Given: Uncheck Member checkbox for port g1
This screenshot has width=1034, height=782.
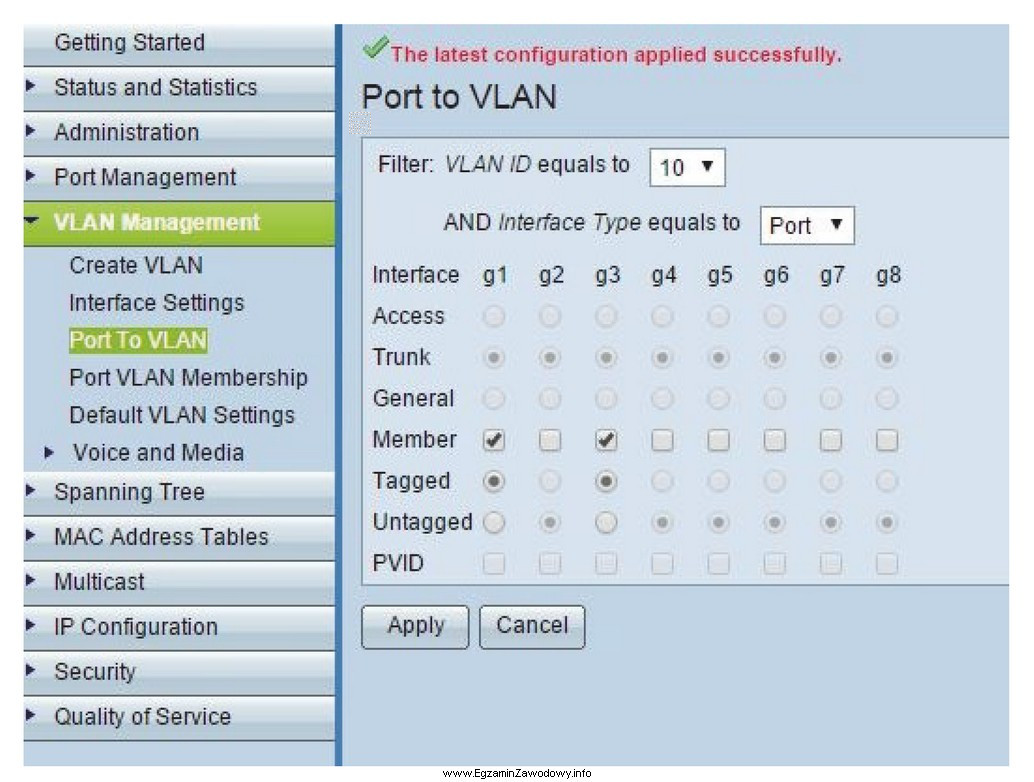Looking at the screenshot, I should coord(494,440).
